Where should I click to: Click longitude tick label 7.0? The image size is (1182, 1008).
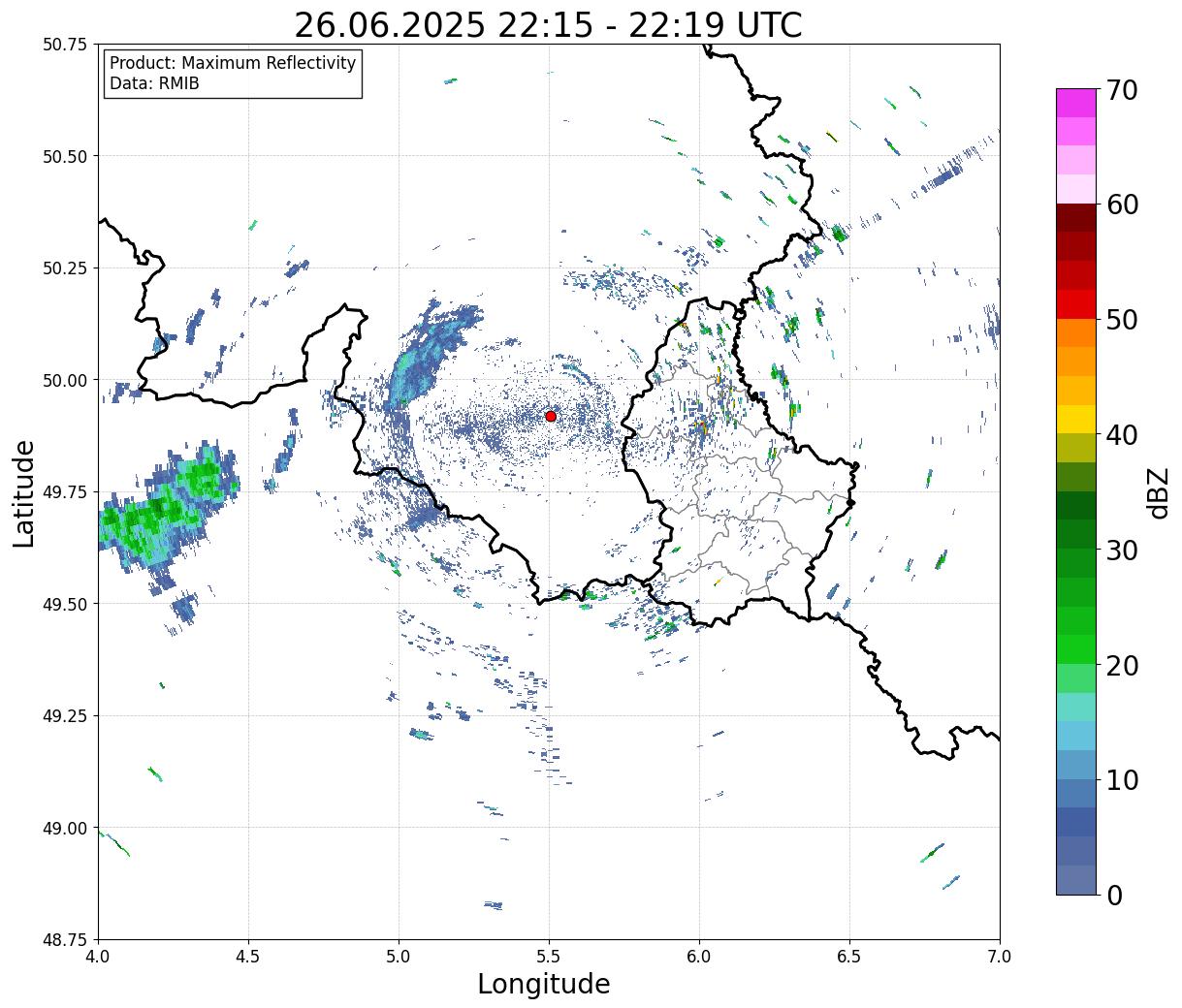[1000, 957]
